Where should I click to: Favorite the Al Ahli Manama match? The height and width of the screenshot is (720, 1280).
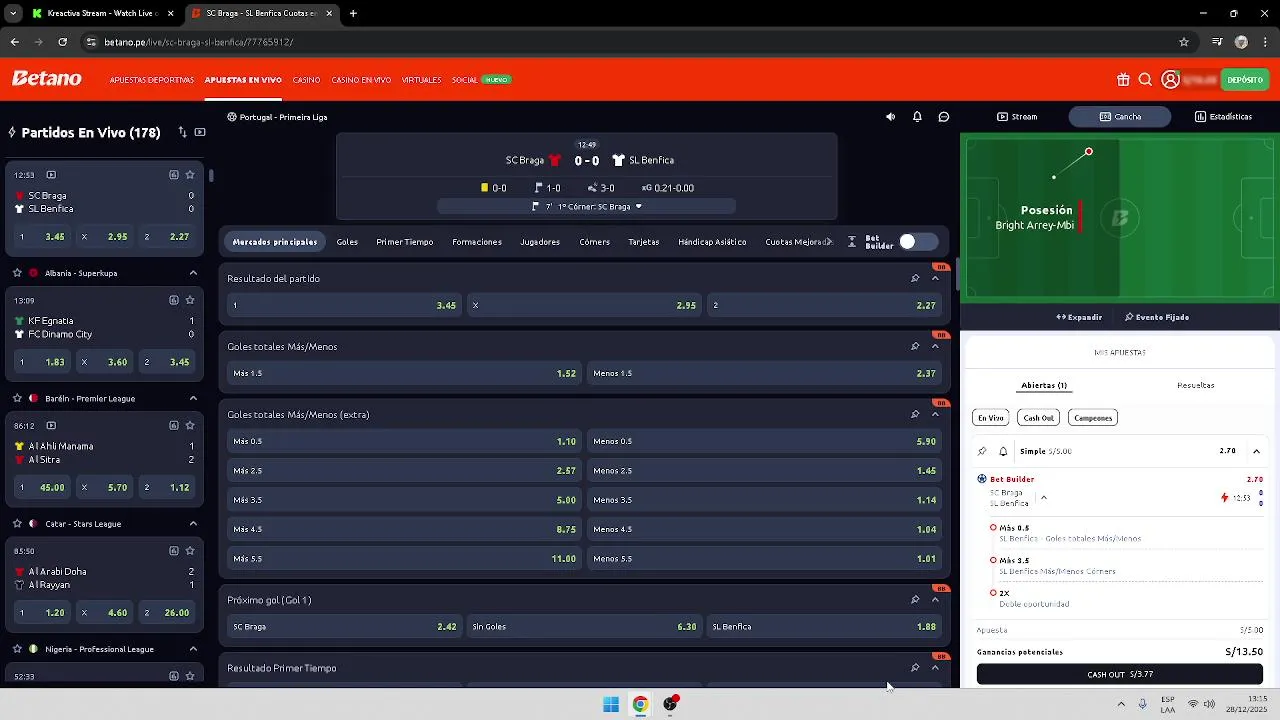point(190,425)
